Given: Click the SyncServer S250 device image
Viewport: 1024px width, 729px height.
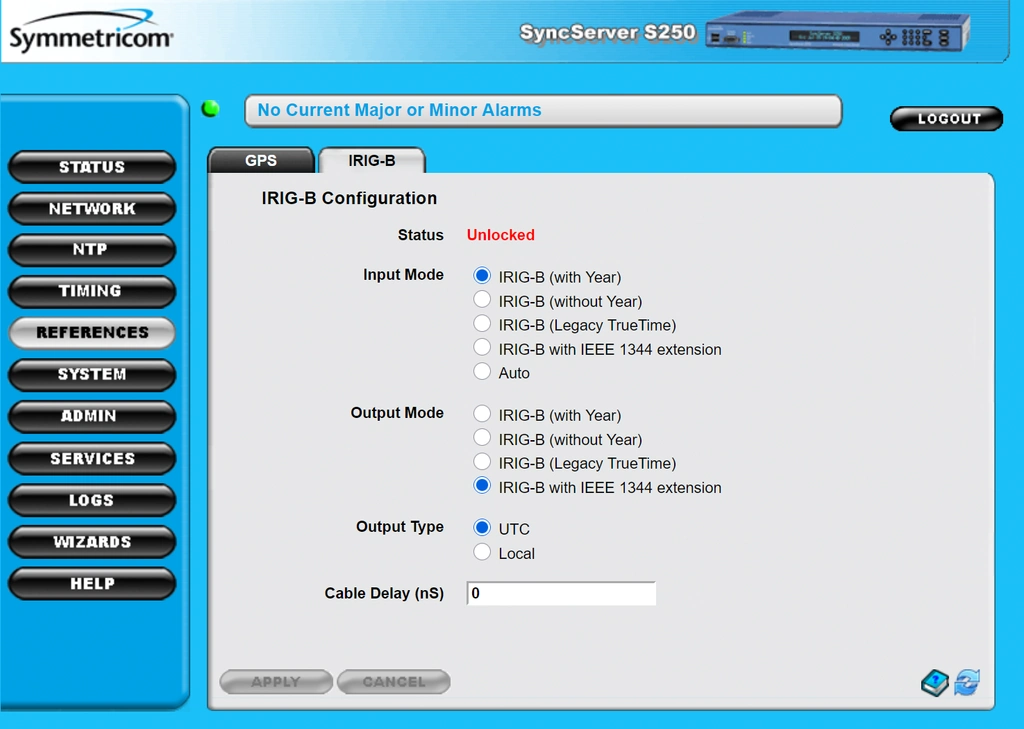Looking at the screenshot, I should [837, 33].
